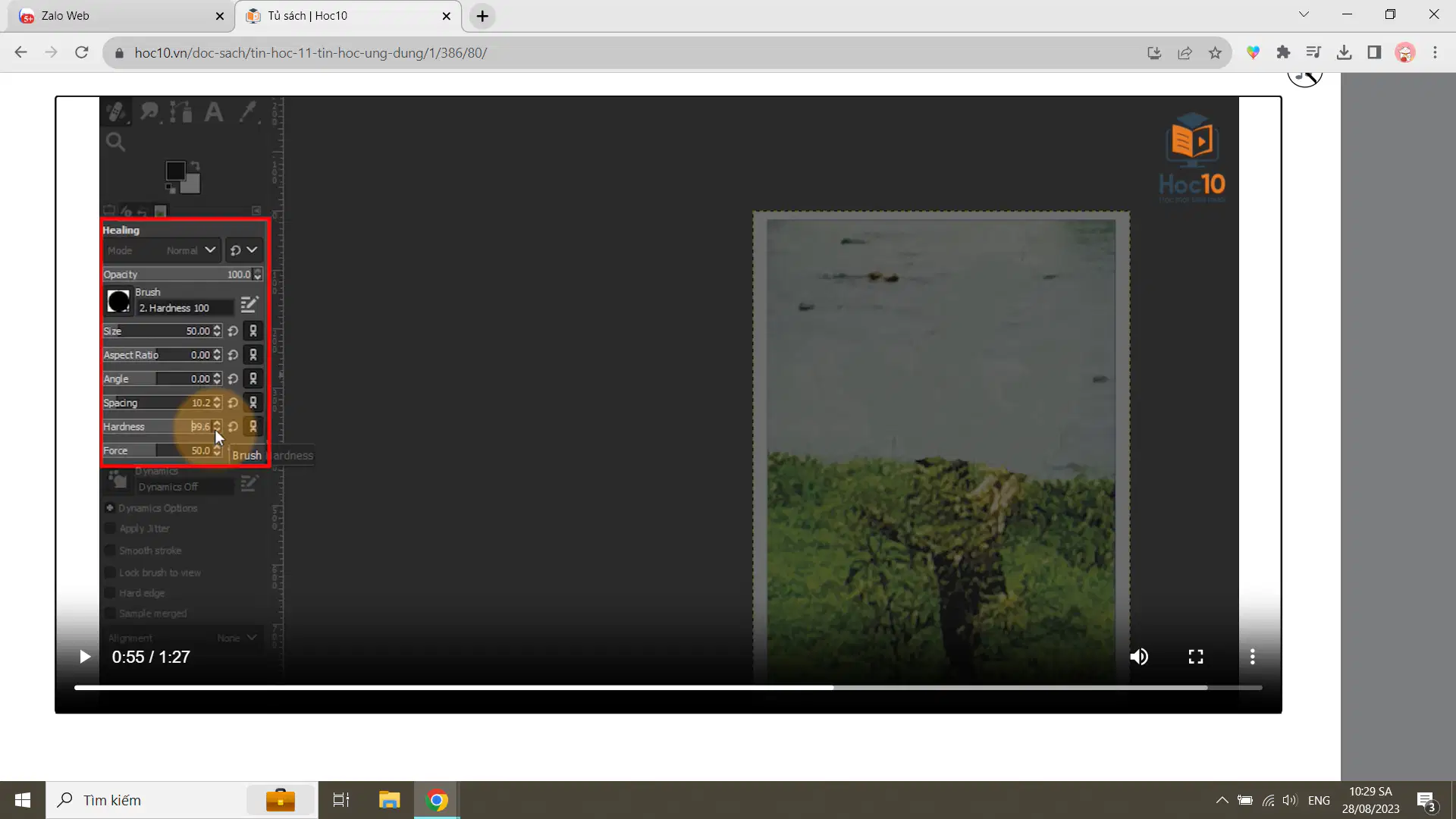Open the media control playlist icon
Viewport: 1456px width, 819px height.
tap(1313, 52)
